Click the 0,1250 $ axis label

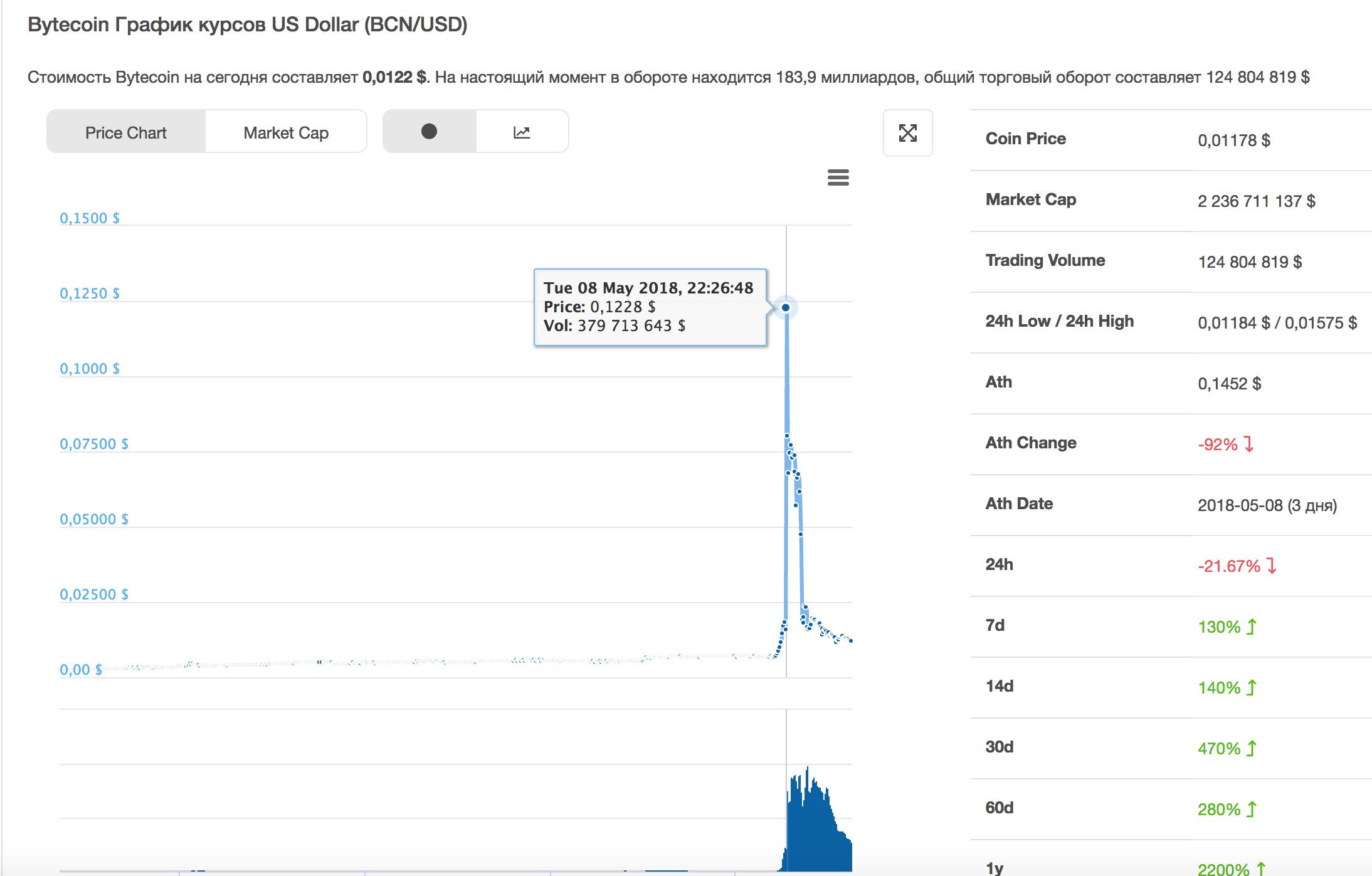click(x=90, y=293)
